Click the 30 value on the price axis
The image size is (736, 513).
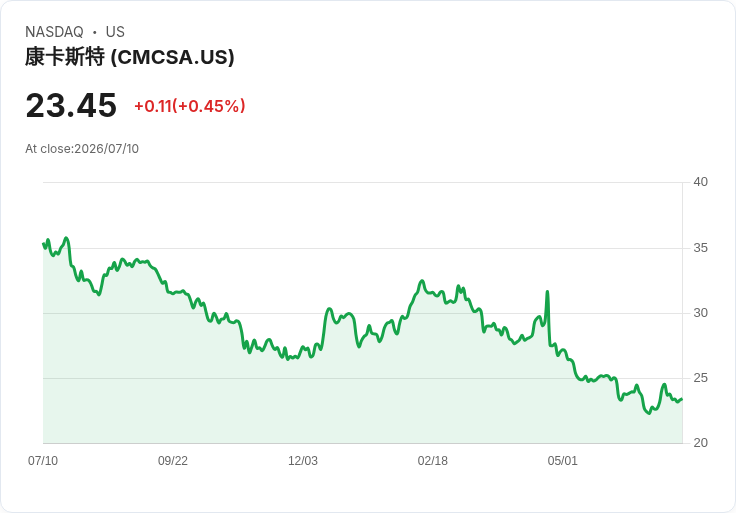(700, 313)
